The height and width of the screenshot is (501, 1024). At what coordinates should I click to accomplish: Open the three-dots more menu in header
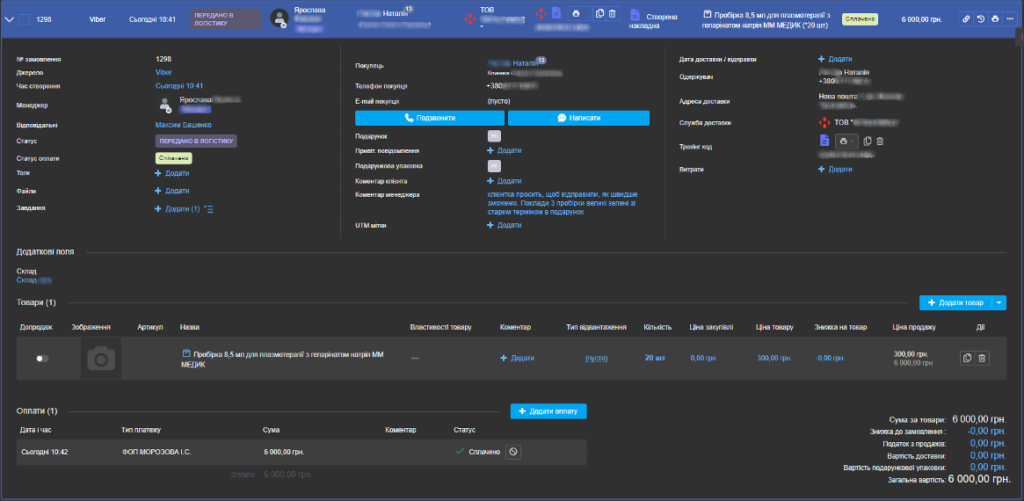(x=1010, y=19)
